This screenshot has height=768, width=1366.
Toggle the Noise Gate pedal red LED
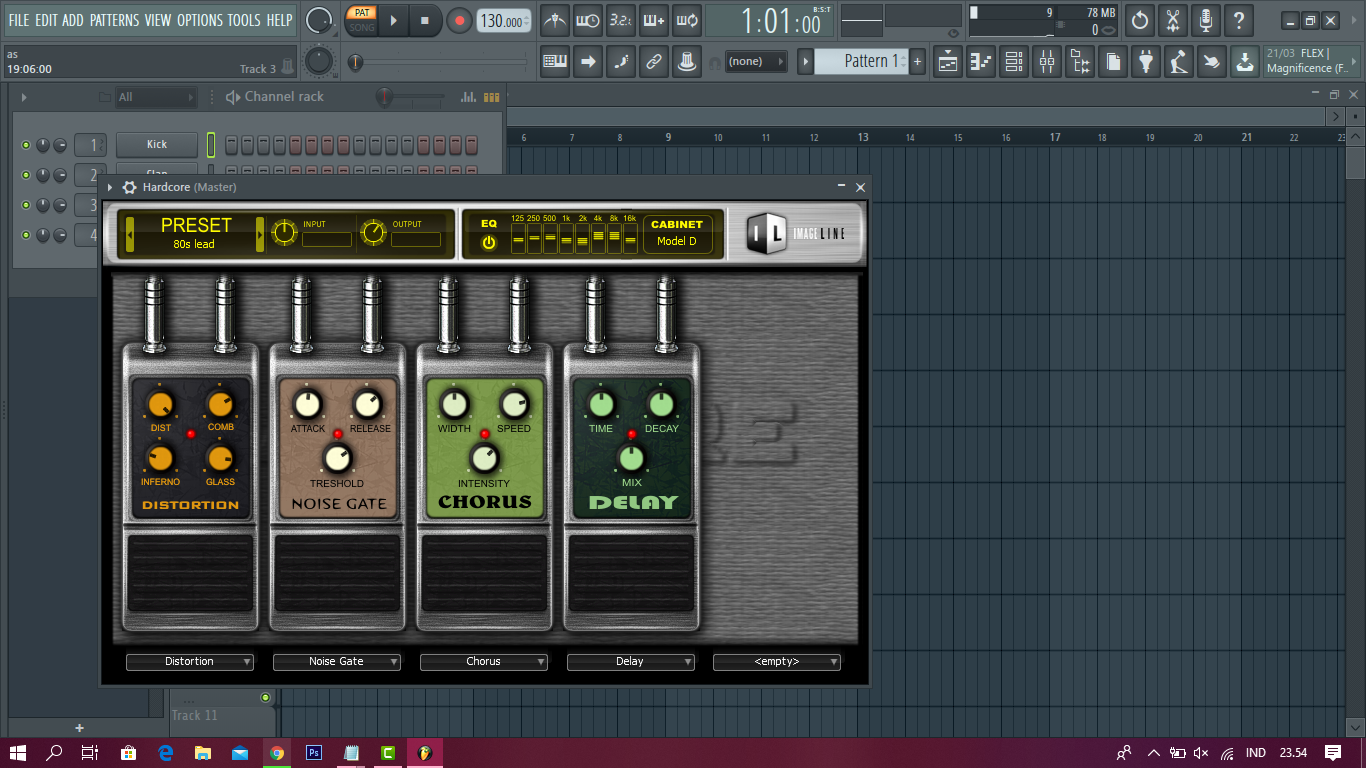(x=338, y=433)
